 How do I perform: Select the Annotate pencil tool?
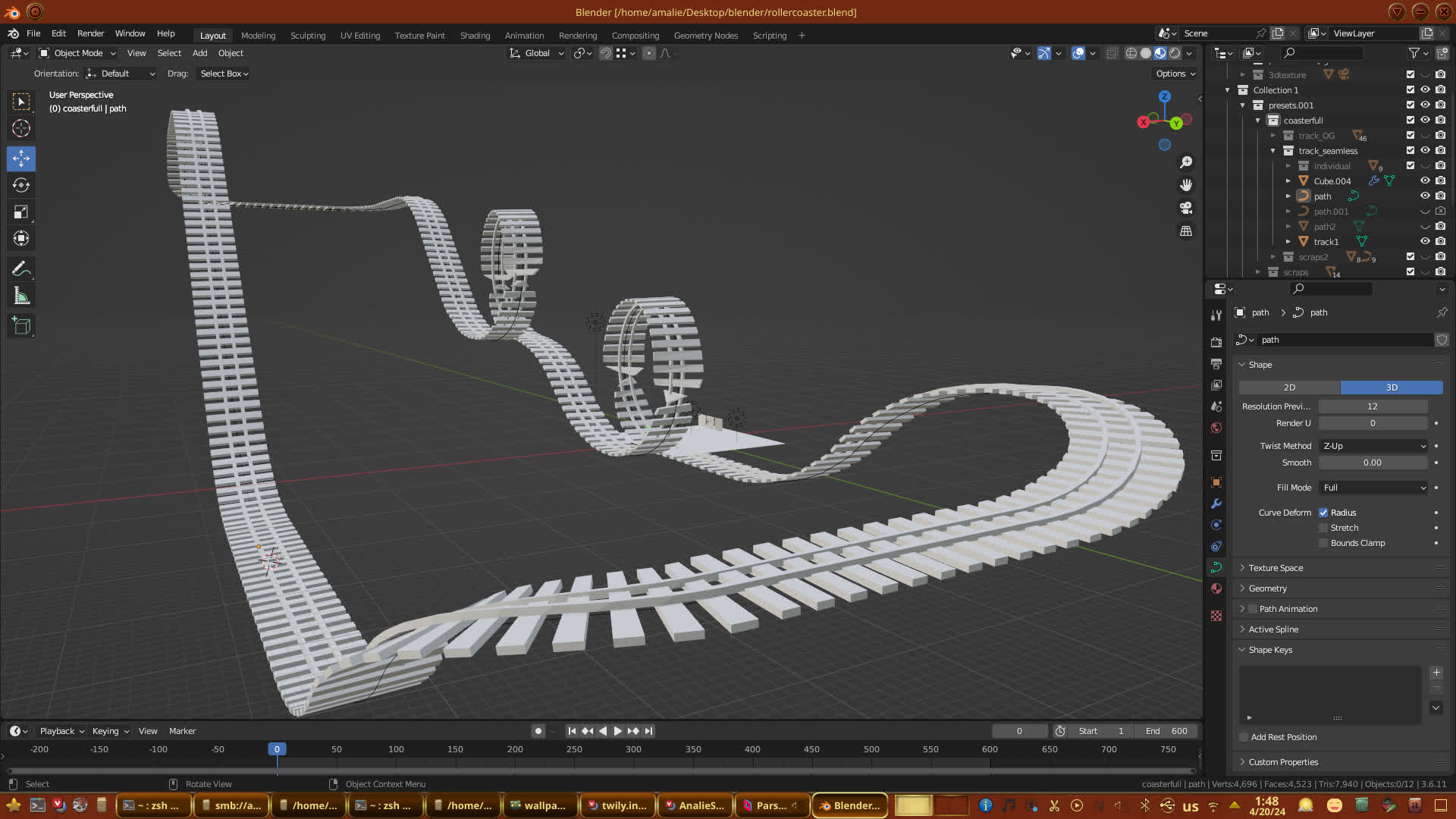tap(21, 269)
